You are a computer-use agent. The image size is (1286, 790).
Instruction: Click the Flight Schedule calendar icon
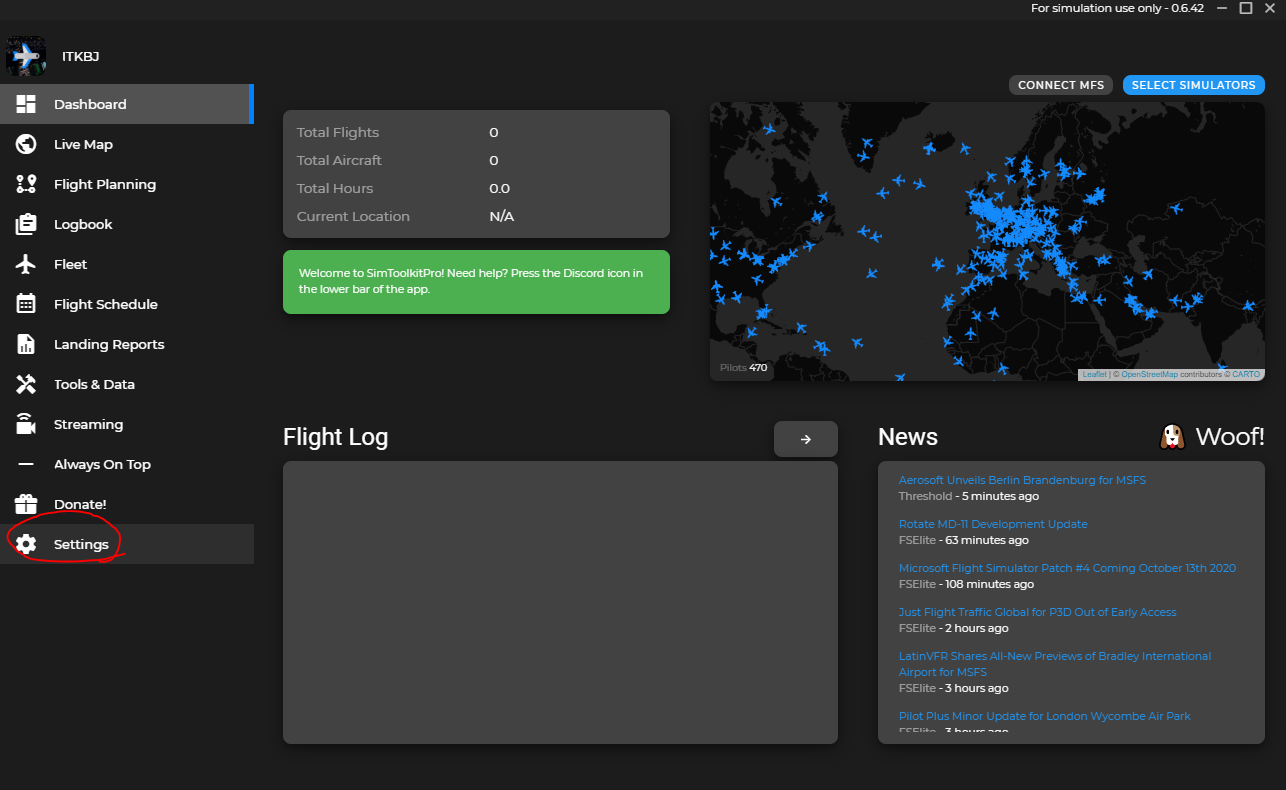click(x=26, y=304)
